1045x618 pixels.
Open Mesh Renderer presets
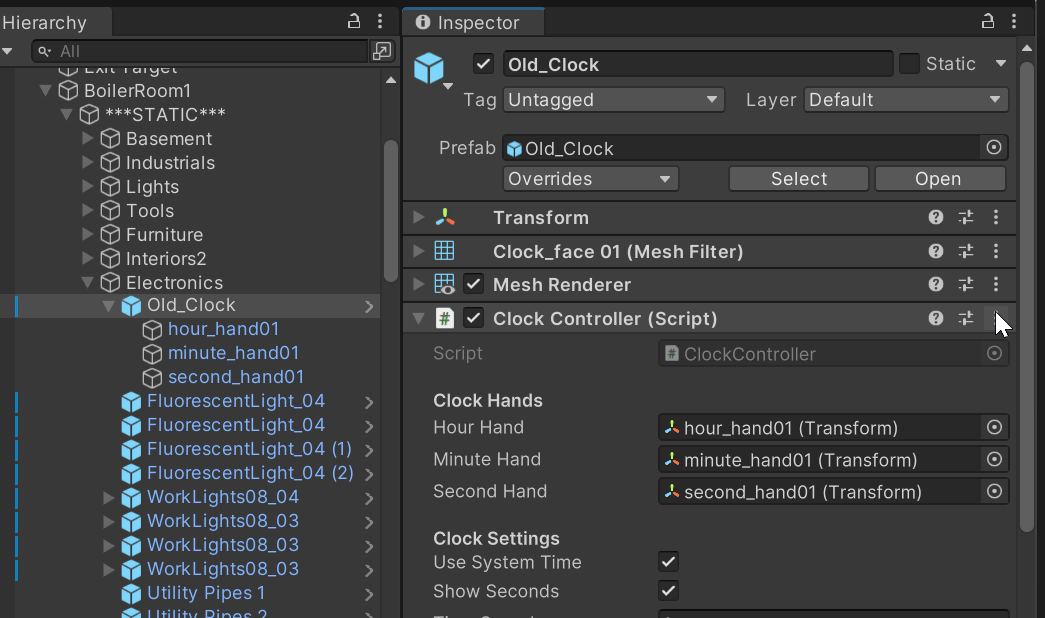pos(966,285)
